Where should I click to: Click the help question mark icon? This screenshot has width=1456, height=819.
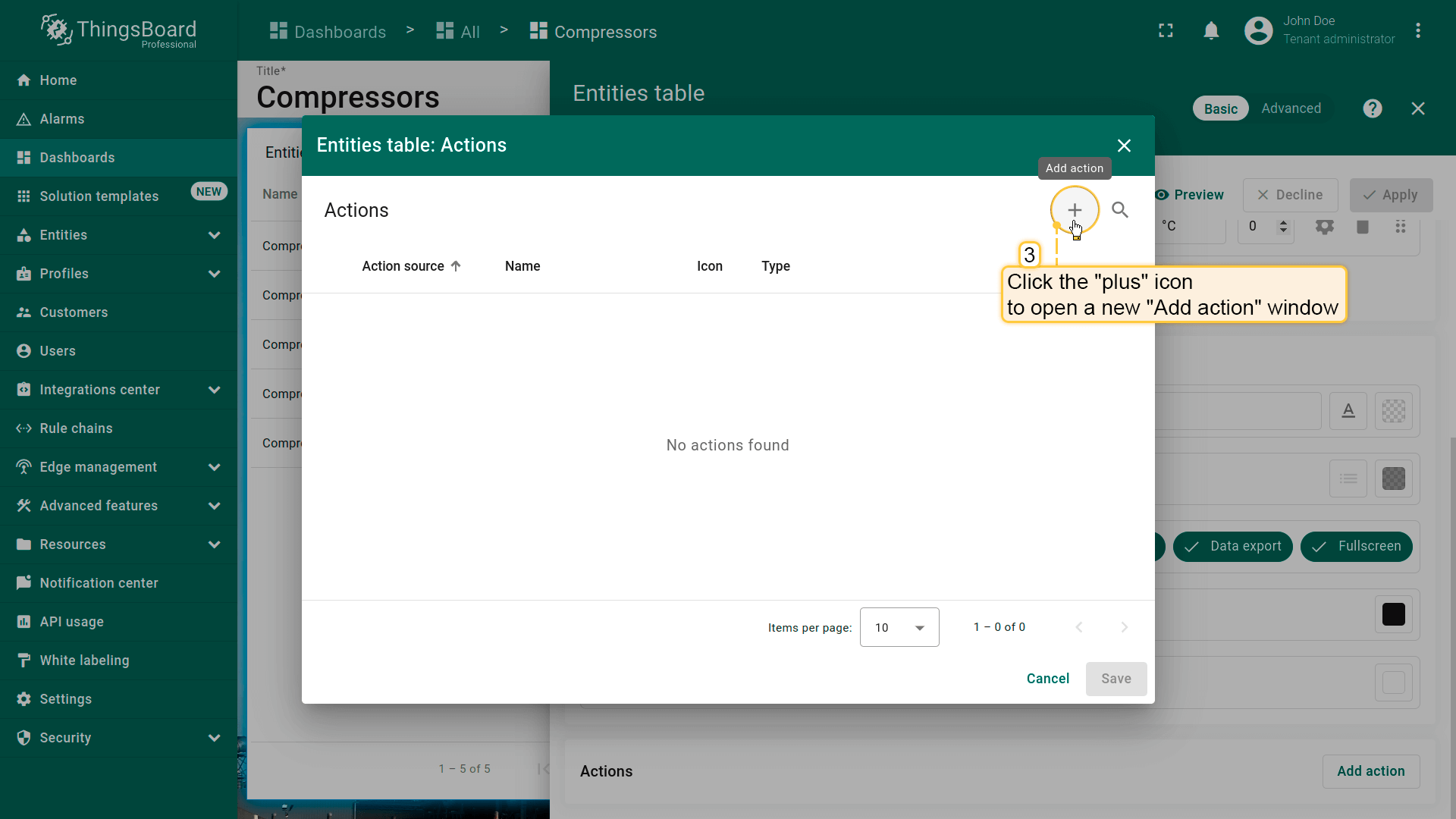tap(1372, 108)
